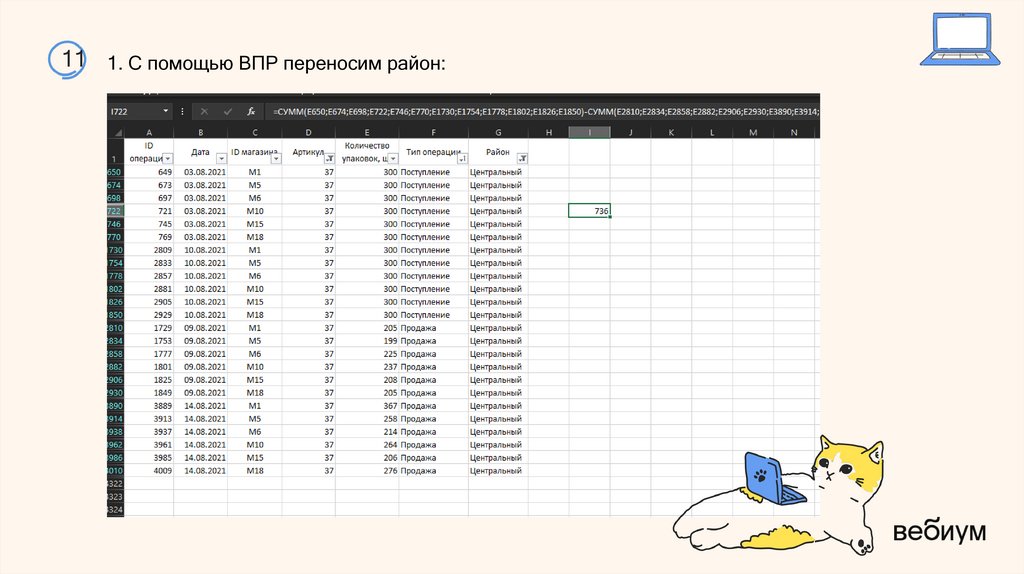Click quantity cell 258

pos(367,419)
